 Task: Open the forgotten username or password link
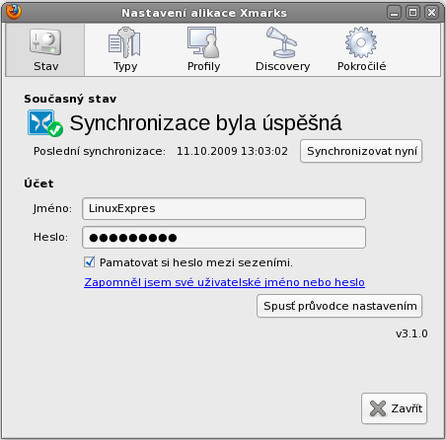tap(224, 282)
